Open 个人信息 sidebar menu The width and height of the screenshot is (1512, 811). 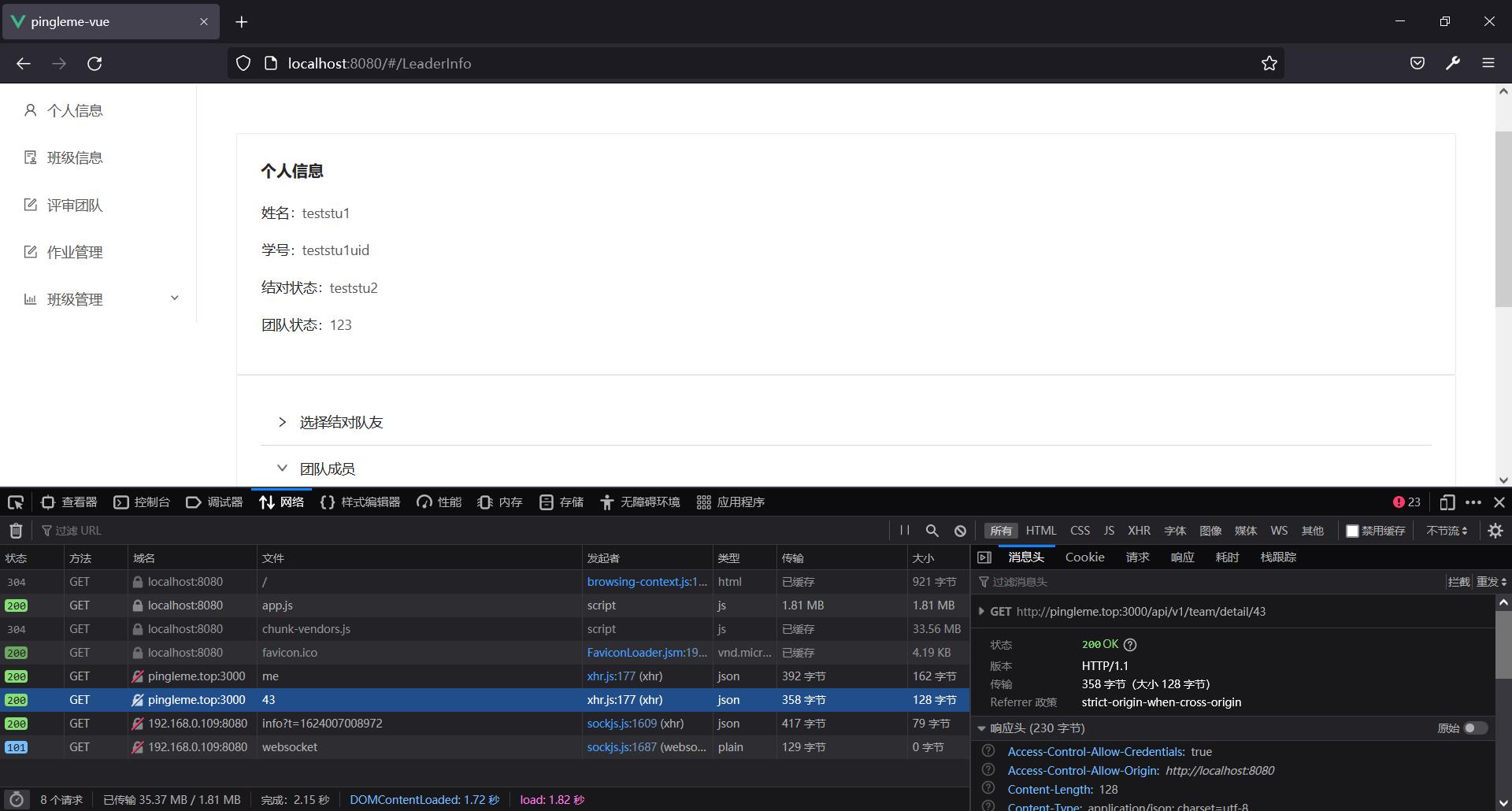98,110
